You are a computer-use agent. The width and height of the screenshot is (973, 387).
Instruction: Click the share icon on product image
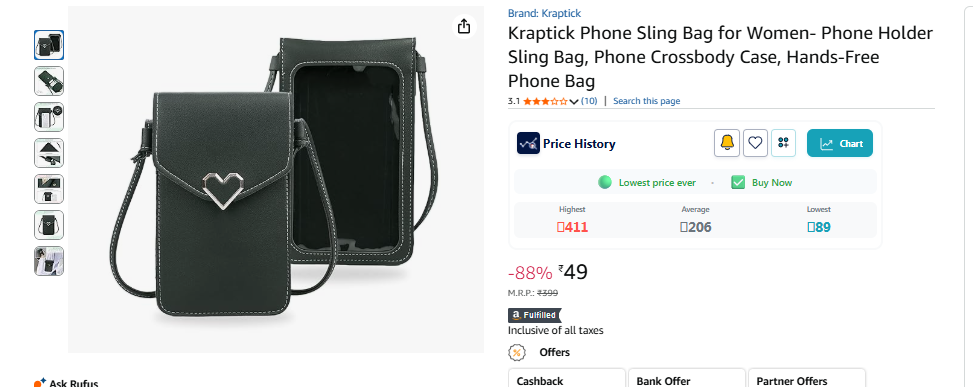[464, 27]
